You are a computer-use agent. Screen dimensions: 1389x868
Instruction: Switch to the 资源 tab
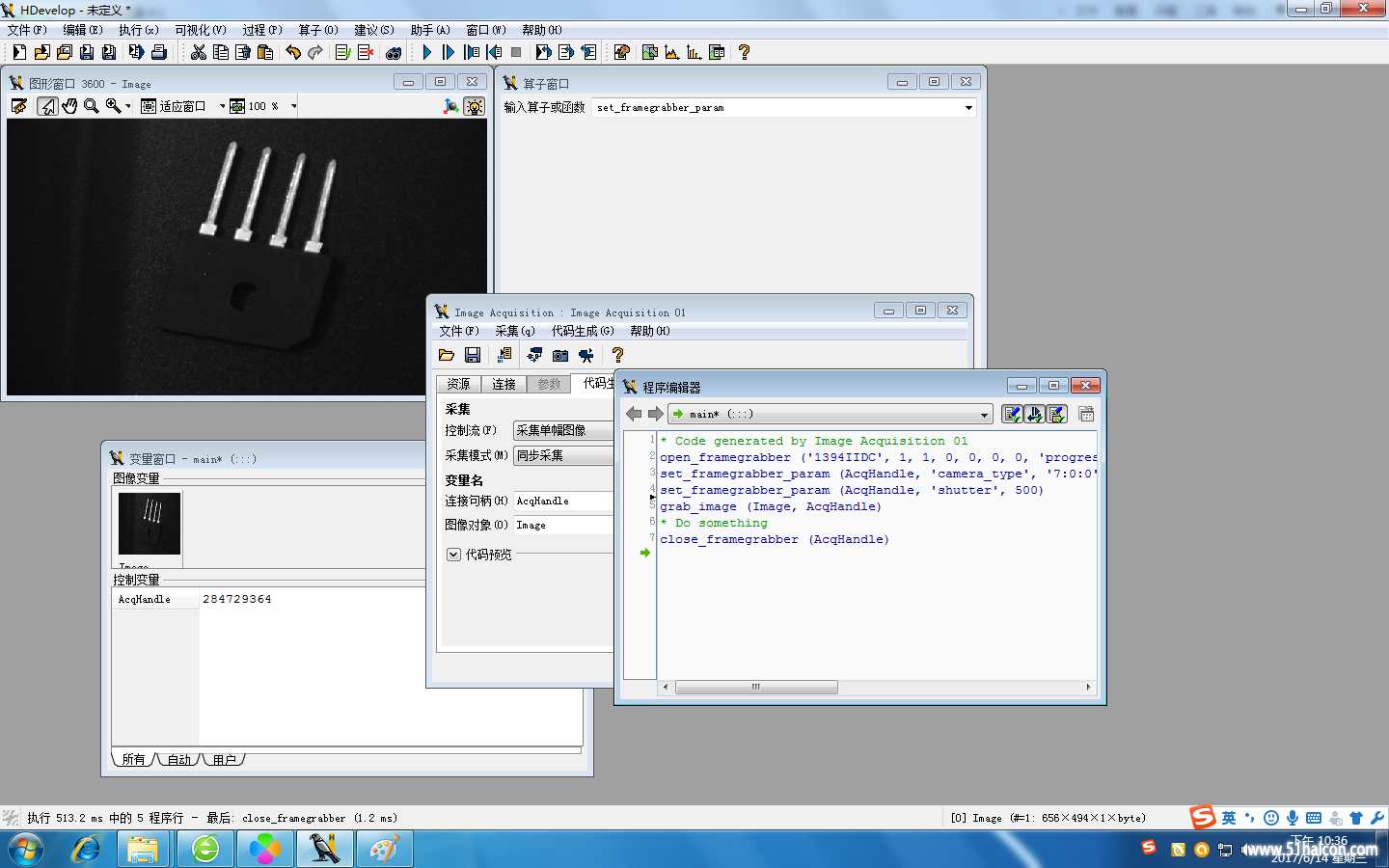(458, 384)
